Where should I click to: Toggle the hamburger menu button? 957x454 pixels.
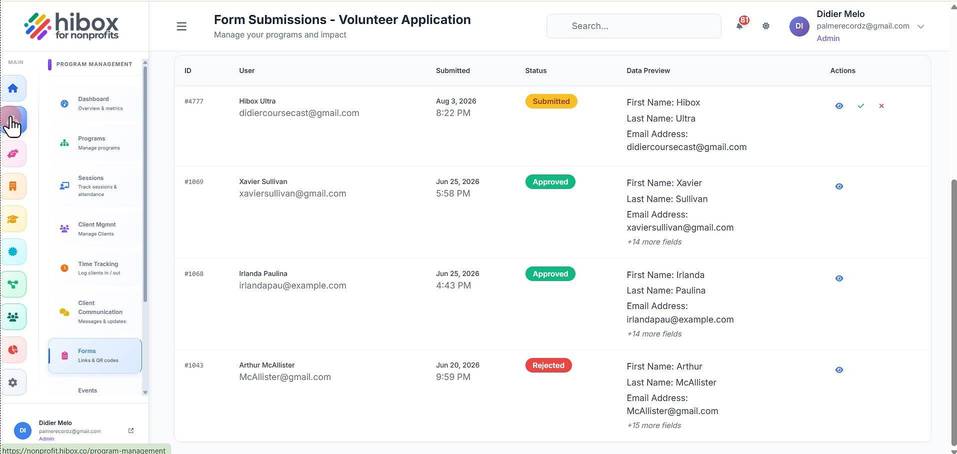point(181,26)
